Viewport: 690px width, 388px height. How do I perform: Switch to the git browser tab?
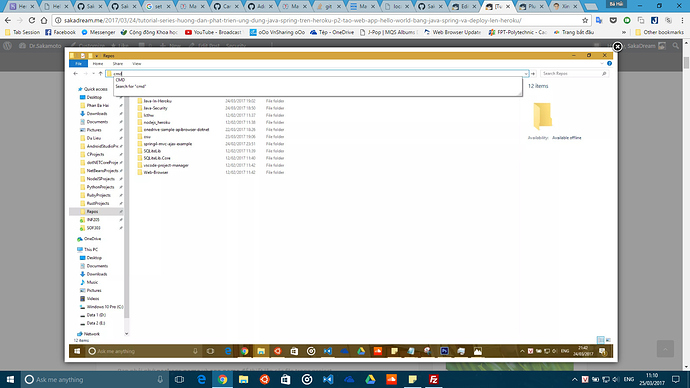click(328, 6)
